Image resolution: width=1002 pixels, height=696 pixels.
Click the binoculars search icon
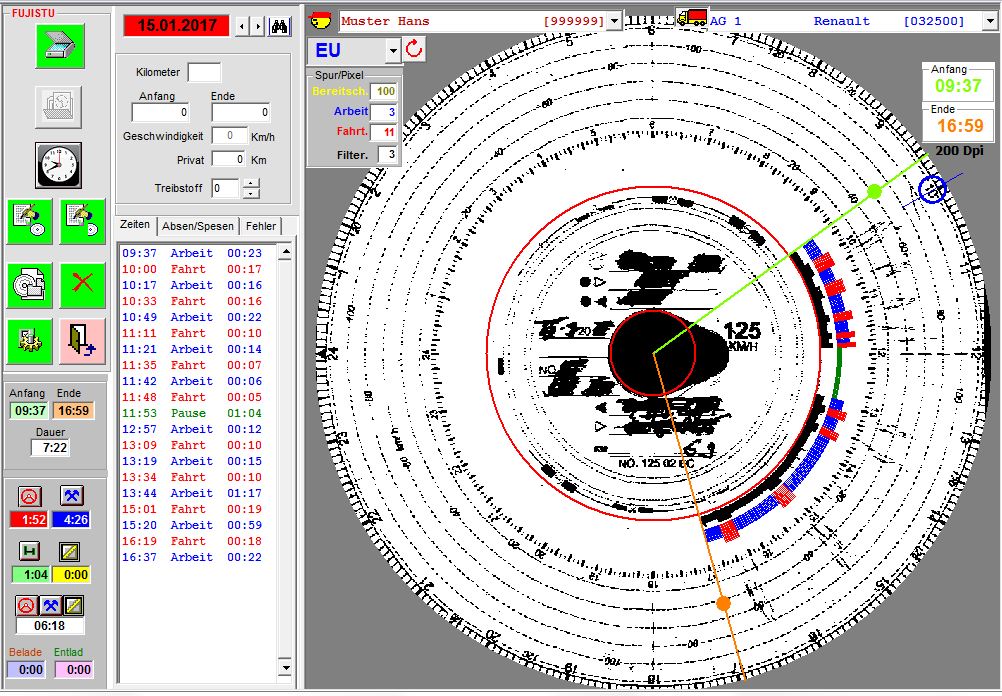pyautogui.click(x=281, y=26)
